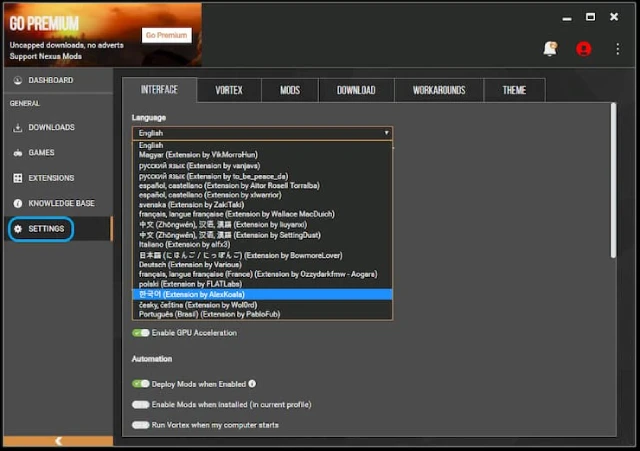Switch to the Interface tab

pyautogui.click(x=160, y=90)
